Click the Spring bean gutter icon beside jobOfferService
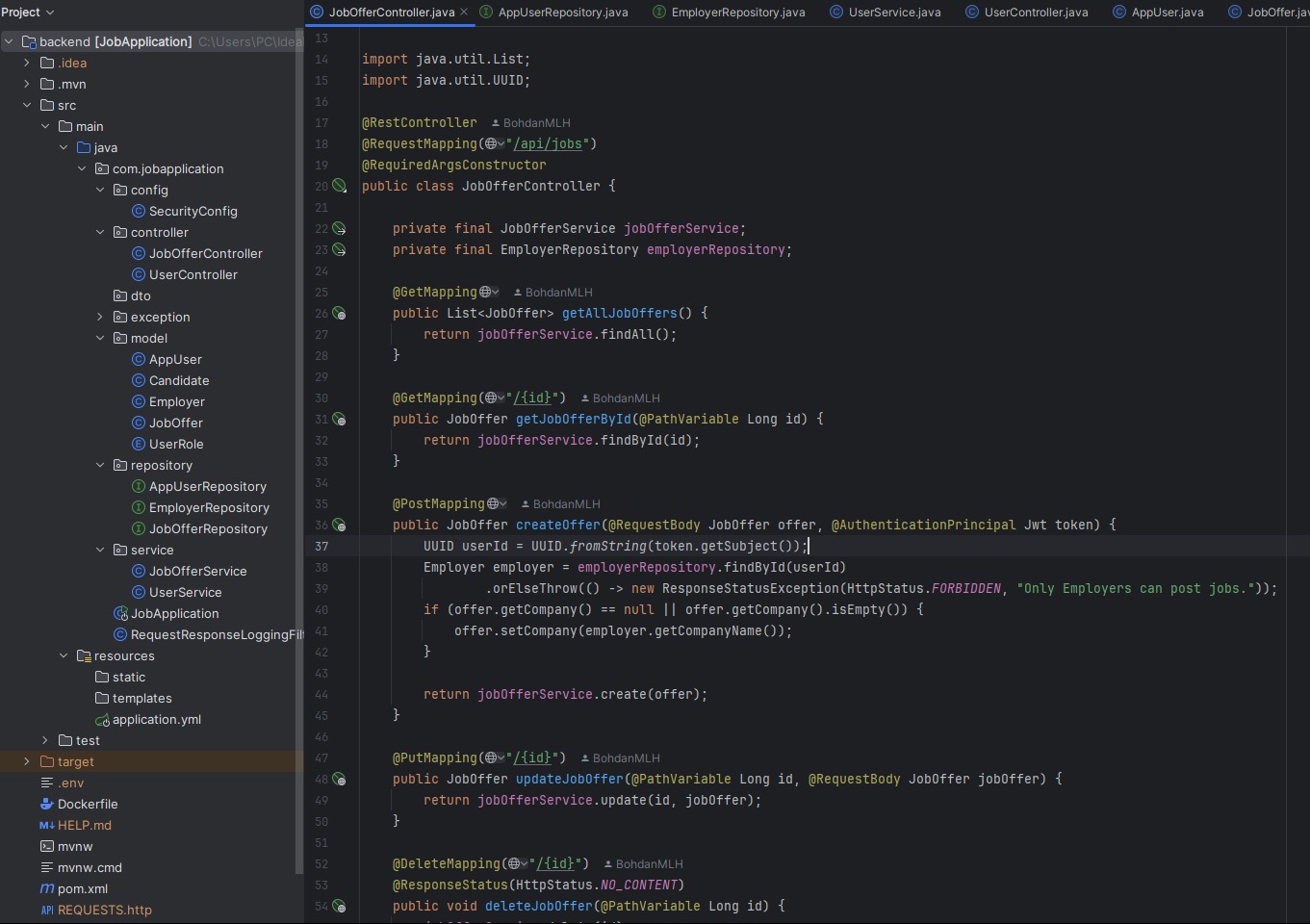Screen dimensions: 1310x924 [339, 228]
